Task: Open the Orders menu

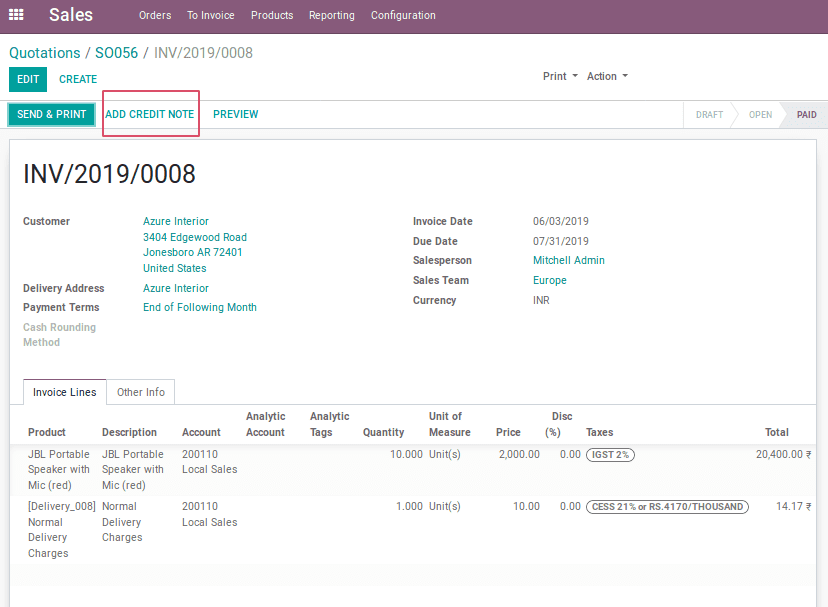Action: click(155, 16)
